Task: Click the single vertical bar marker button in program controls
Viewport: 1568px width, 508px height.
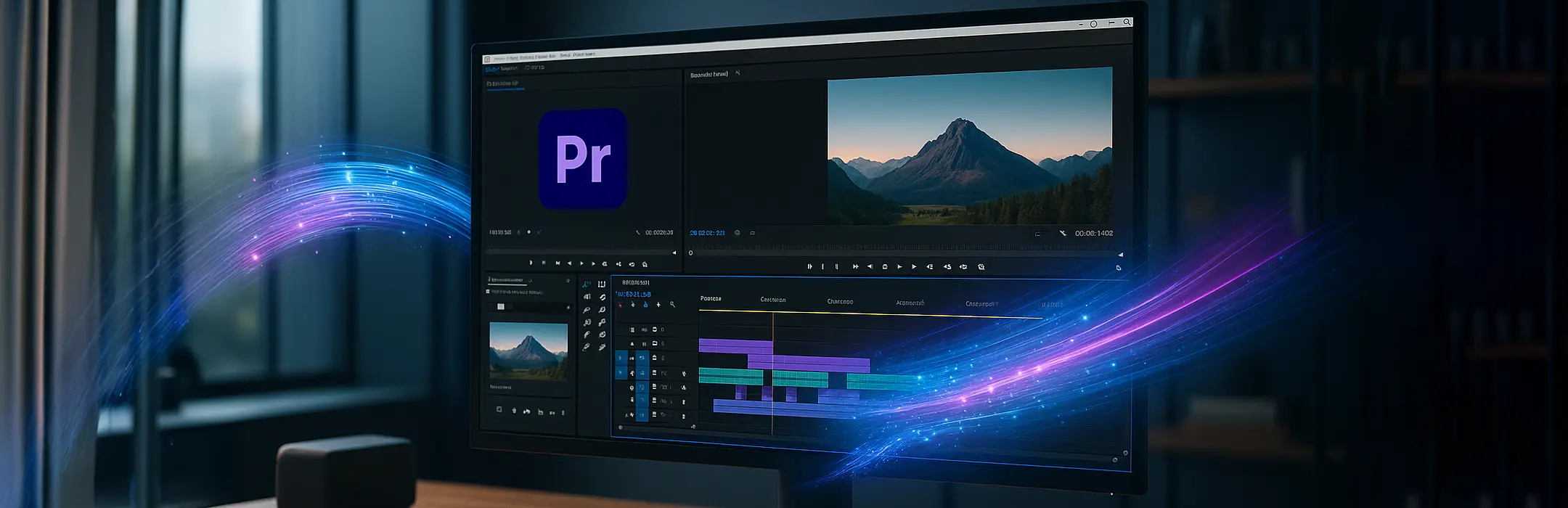Action: tap(822, 267)
